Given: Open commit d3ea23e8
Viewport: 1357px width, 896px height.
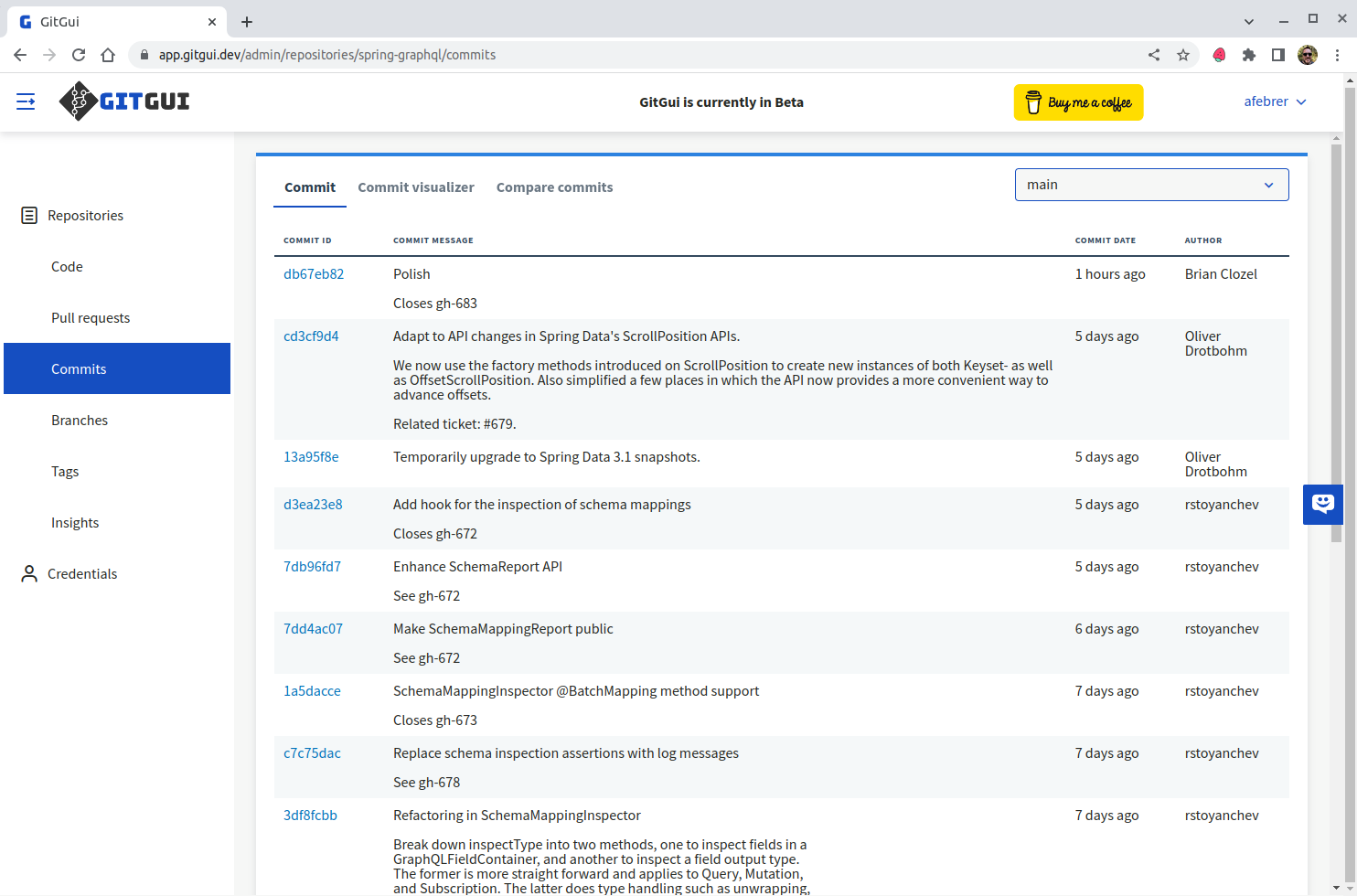Looking at the screenshot, I should (x=313, y=505).
